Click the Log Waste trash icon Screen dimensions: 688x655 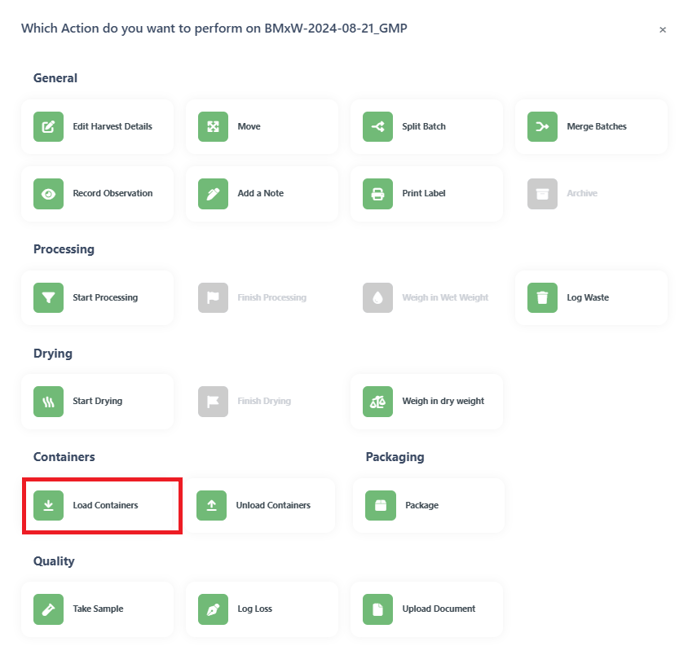pyautogui.click(x=542, y=298)
